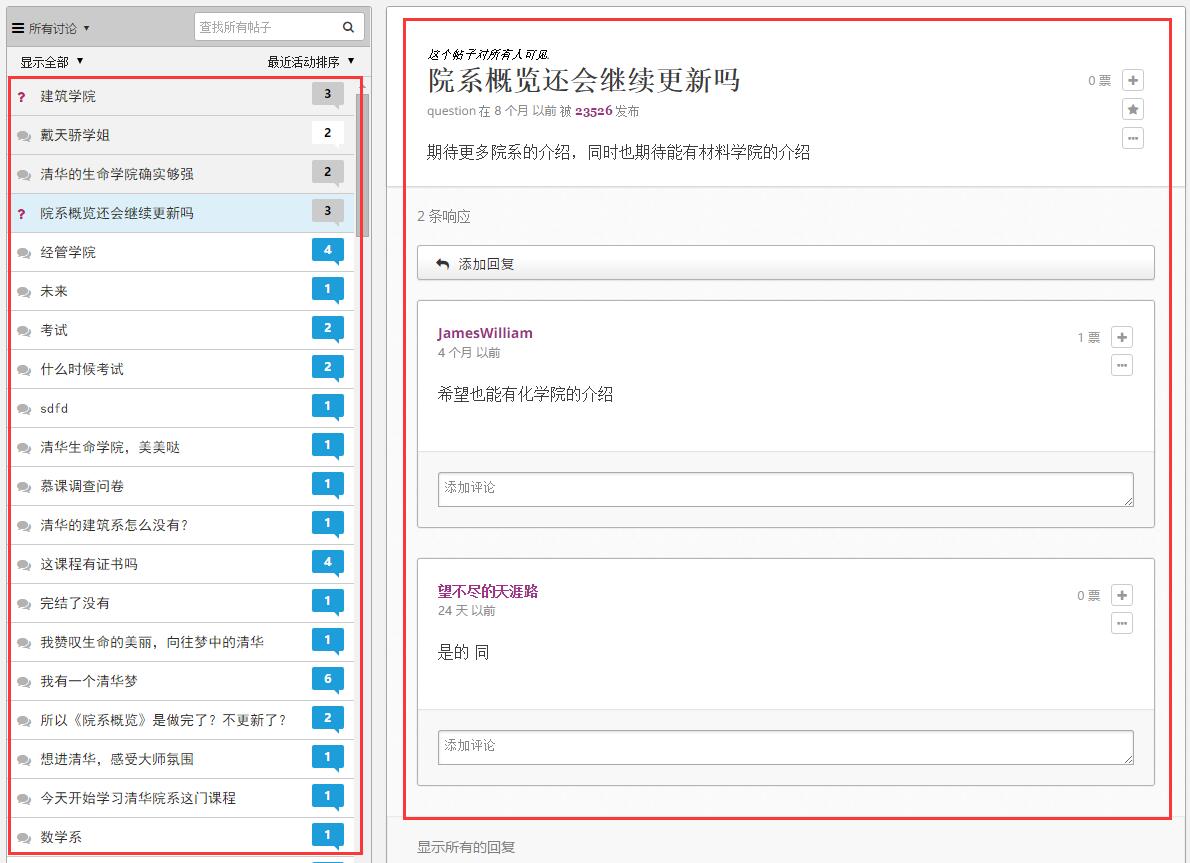Open the 所有讨论 topic dropdown
Image resolution: width=1190 pixels, height=863 pixels.
pos(51,28)
